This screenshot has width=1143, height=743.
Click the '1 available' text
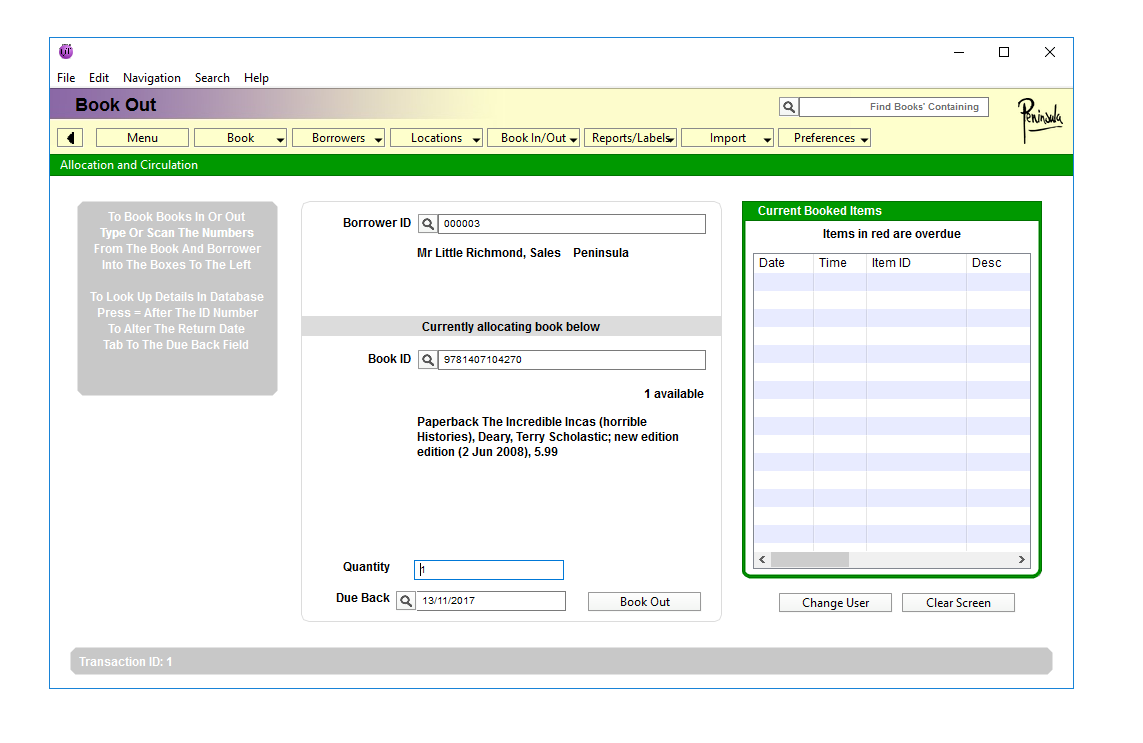(x=674, y=394)
